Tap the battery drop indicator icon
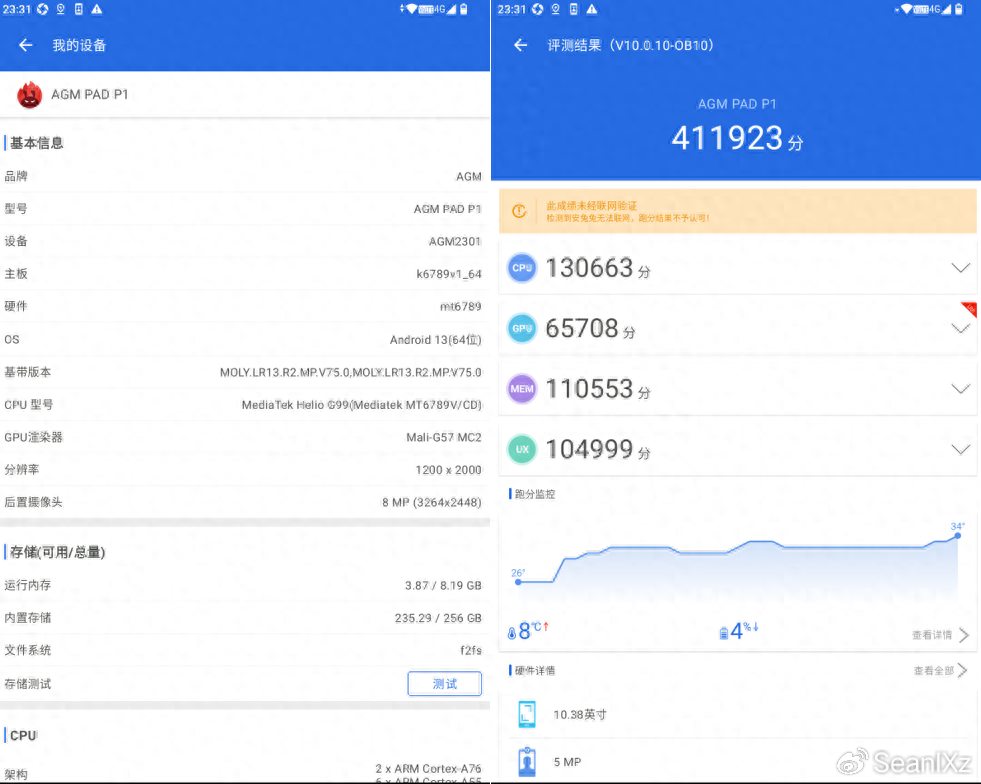The width and height of the screenshot is (981, 784). pyautogui.click(x=724, y=633)
